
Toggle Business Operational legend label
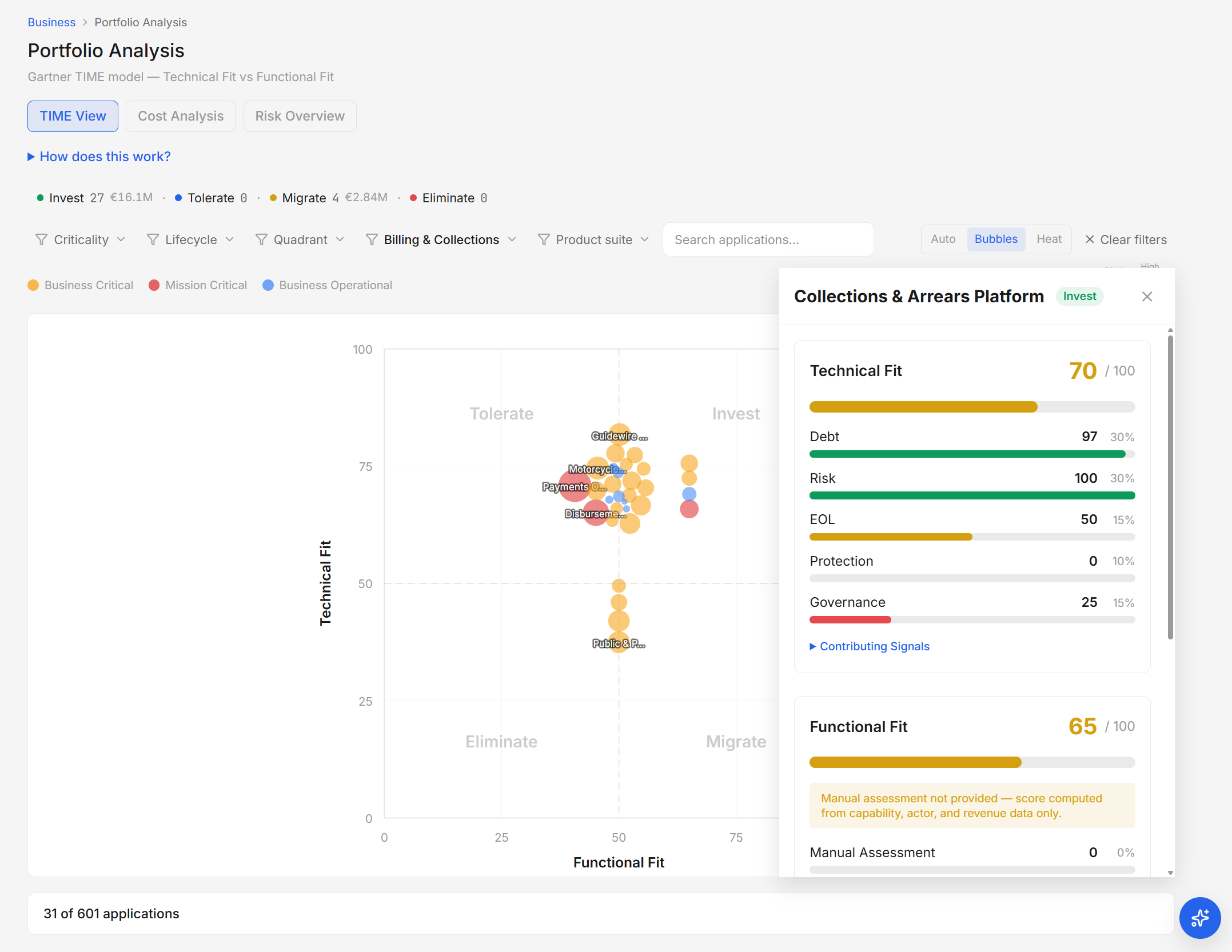[336, 285]
